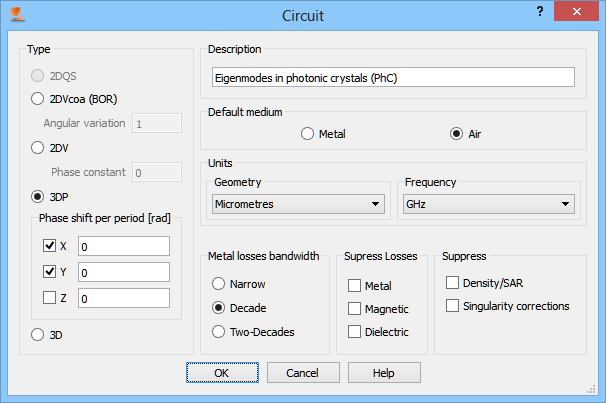This screenshot has height=403, width=606.
Task: Enable suppress Density/SAR option
Action: point(453,284)
